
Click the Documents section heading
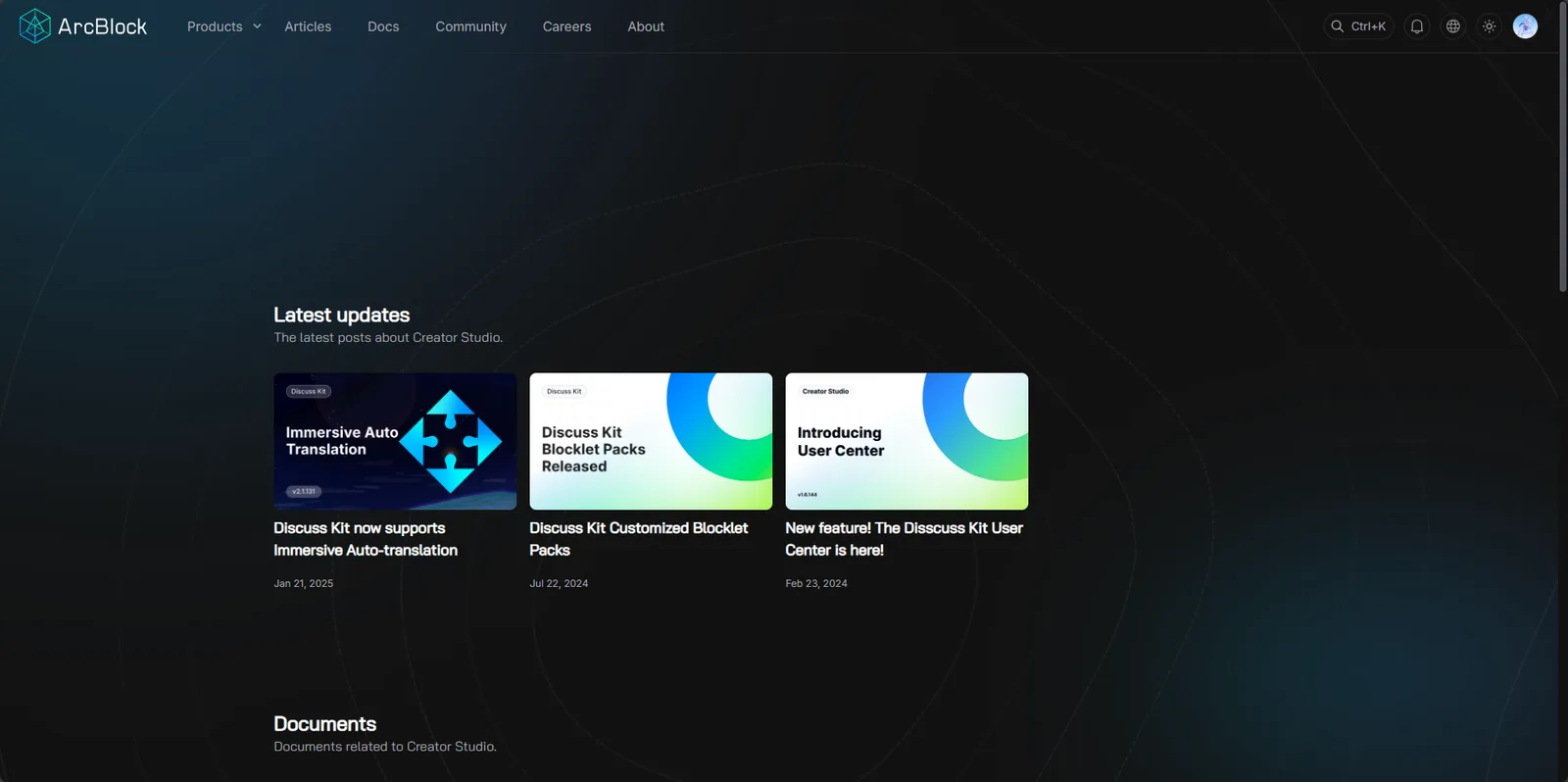click(x=325, y=724)
